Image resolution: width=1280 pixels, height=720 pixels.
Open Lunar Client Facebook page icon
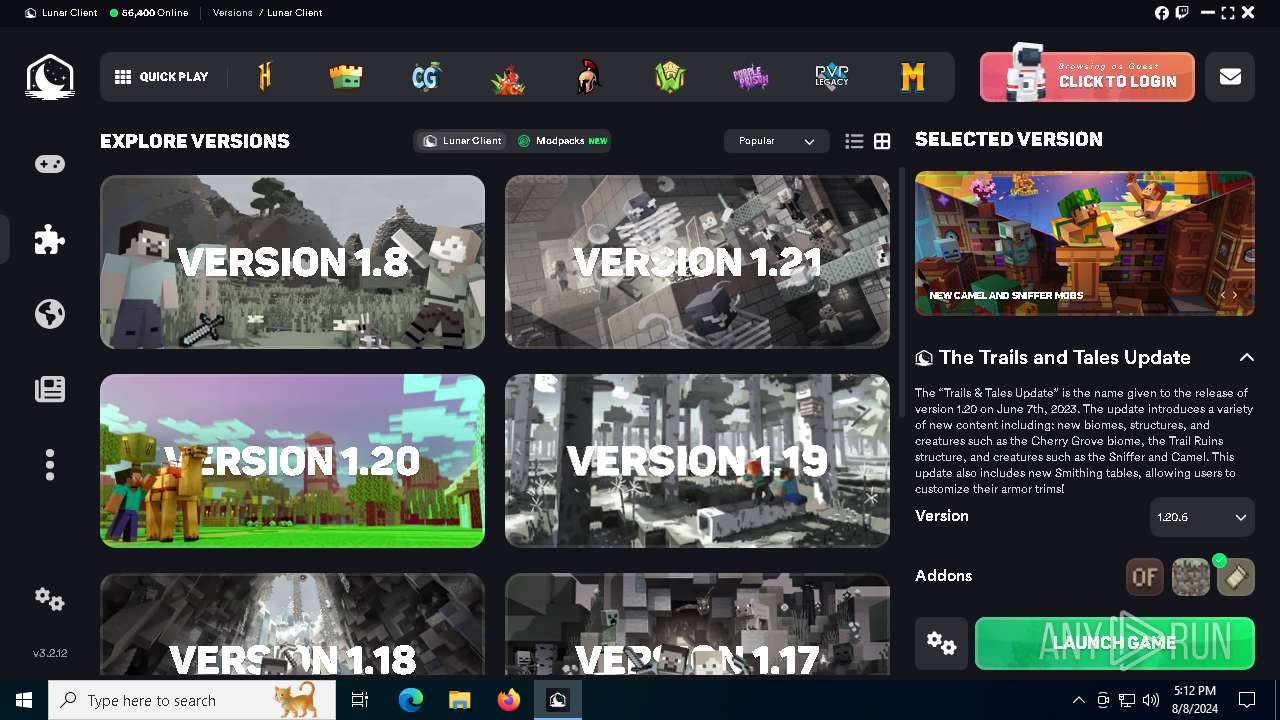pos(1162,13)
